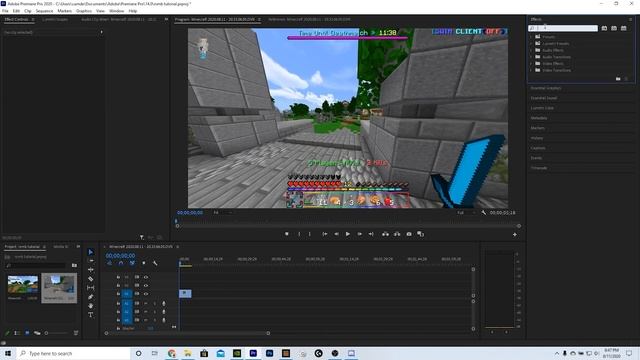This screenshot has height=360, width=640.
Task: Toggle Linked Selection in timeline
Action: point(132,263)
